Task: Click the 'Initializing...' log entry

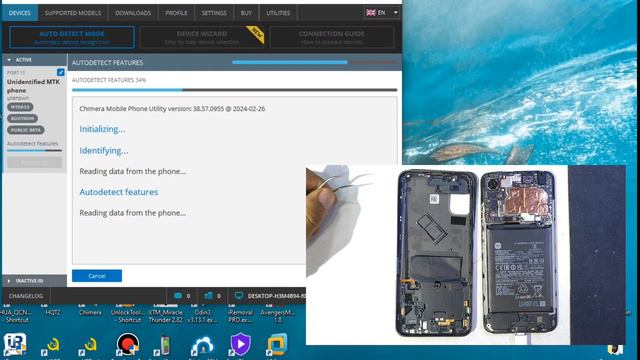Action: [x=102, y=129]
